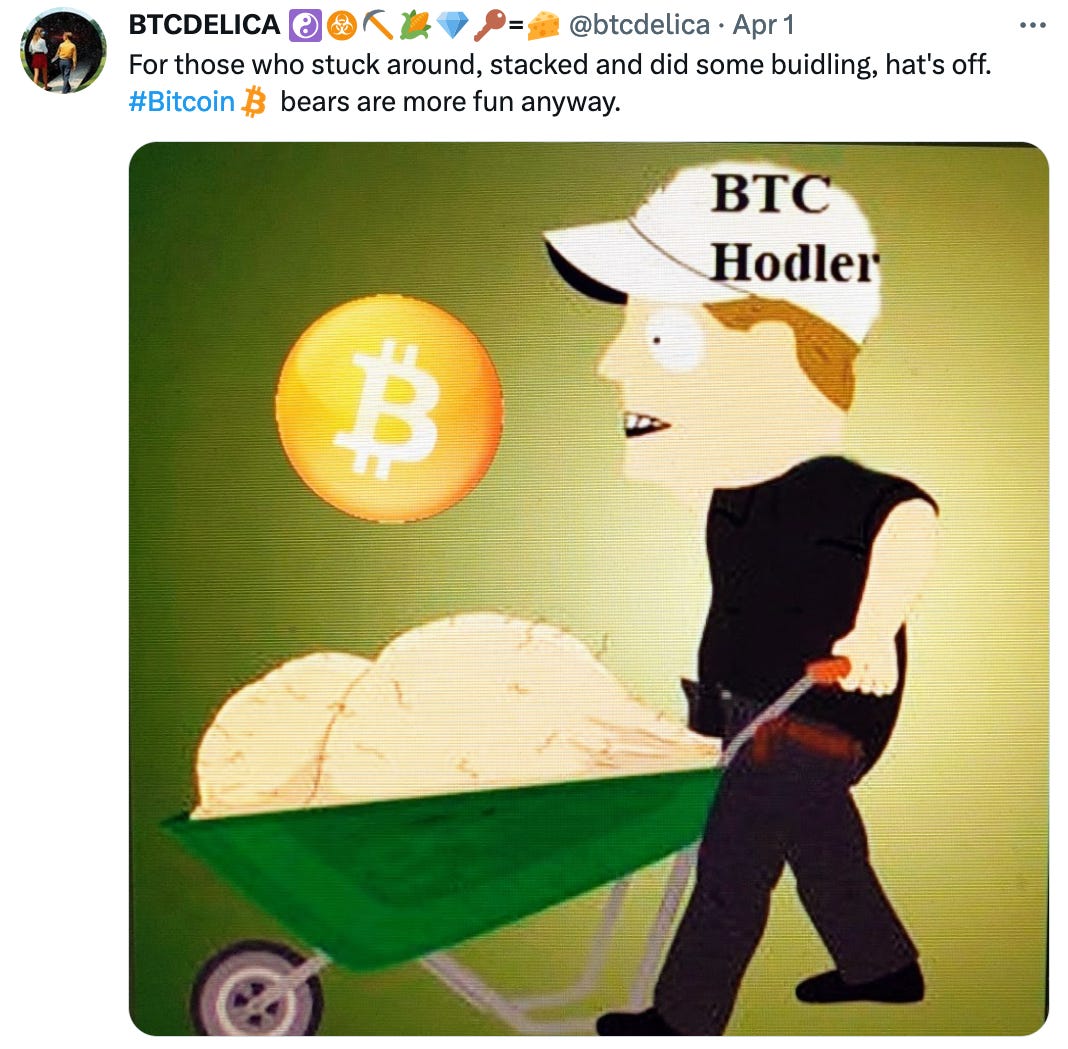The image size is (1068, 1049).
Task: Click the orange biohazard emoji in name
Action: point(341,26)
